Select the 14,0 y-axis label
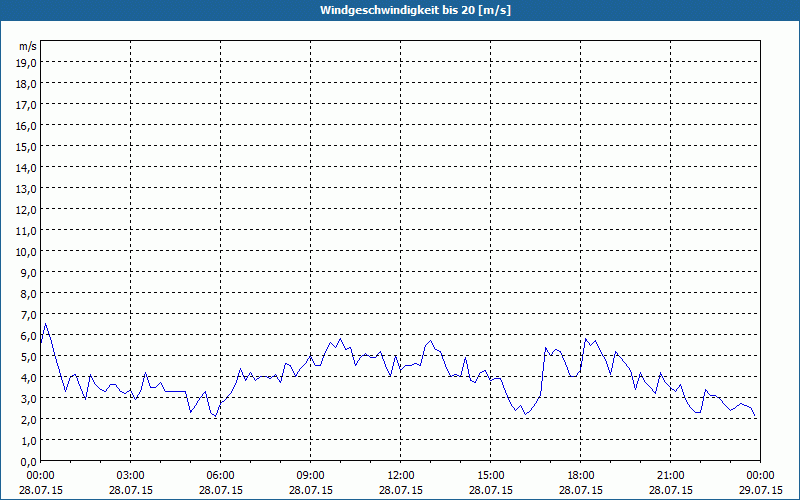The height and width of the screenshot is (500, 800). (x=27, y=168)
